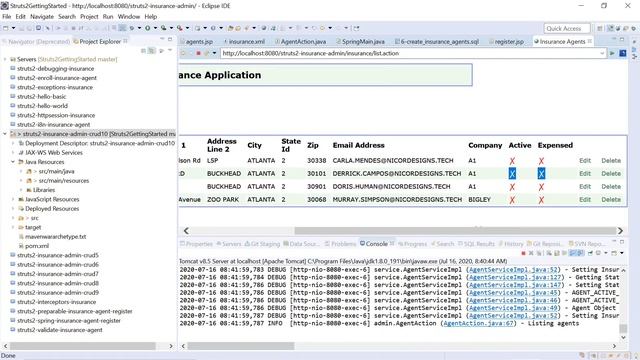The image size is (640, 360).
Task: Click the Quick Access search field
Action: (567, 28)
